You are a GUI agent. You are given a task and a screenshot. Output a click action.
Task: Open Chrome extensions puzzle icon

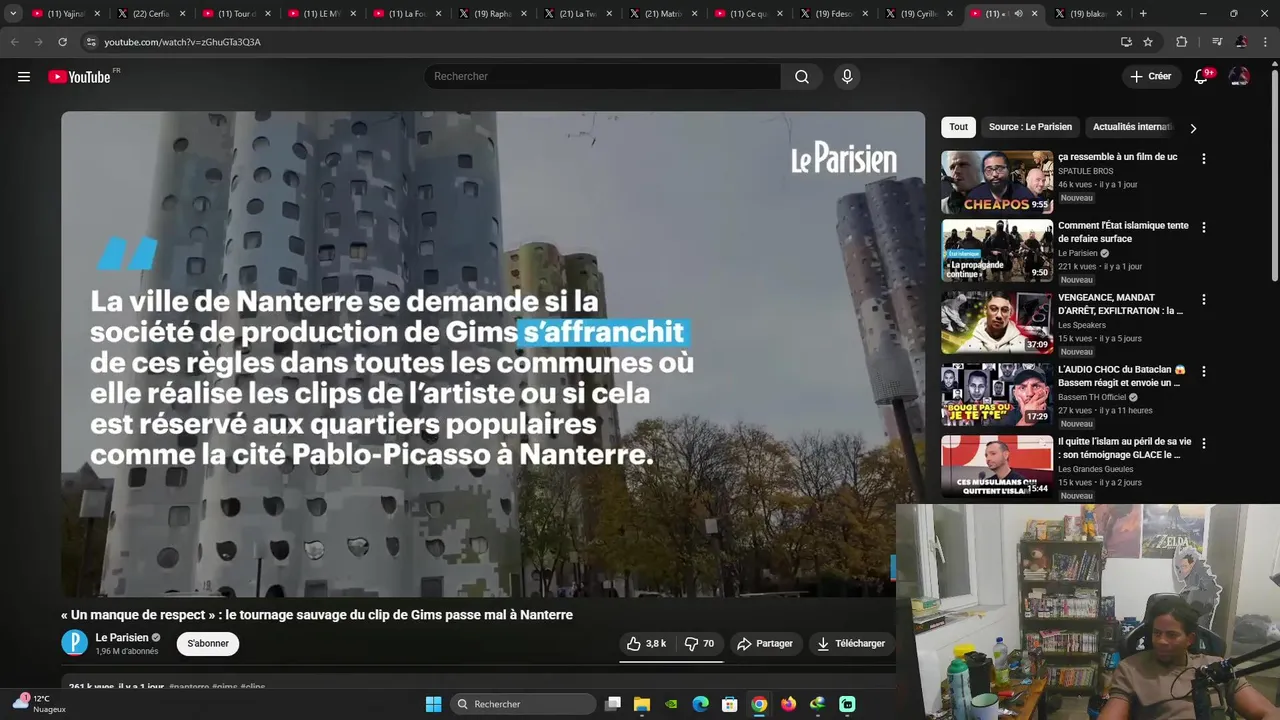[1181, 42]
